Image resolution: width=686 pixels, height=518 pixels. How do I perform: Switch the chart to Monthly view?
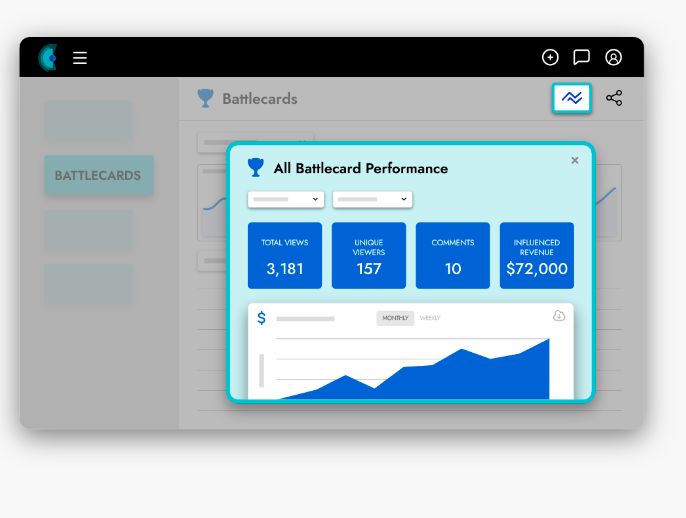pyautogui.click(x=395, y=318)
